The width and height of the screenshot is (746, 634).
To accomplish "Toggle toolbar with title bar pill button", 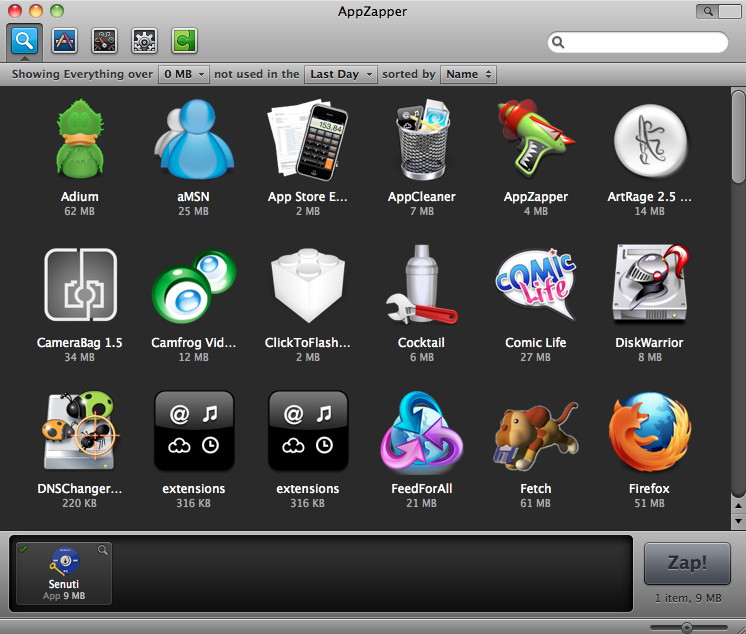I will [718, 11].
